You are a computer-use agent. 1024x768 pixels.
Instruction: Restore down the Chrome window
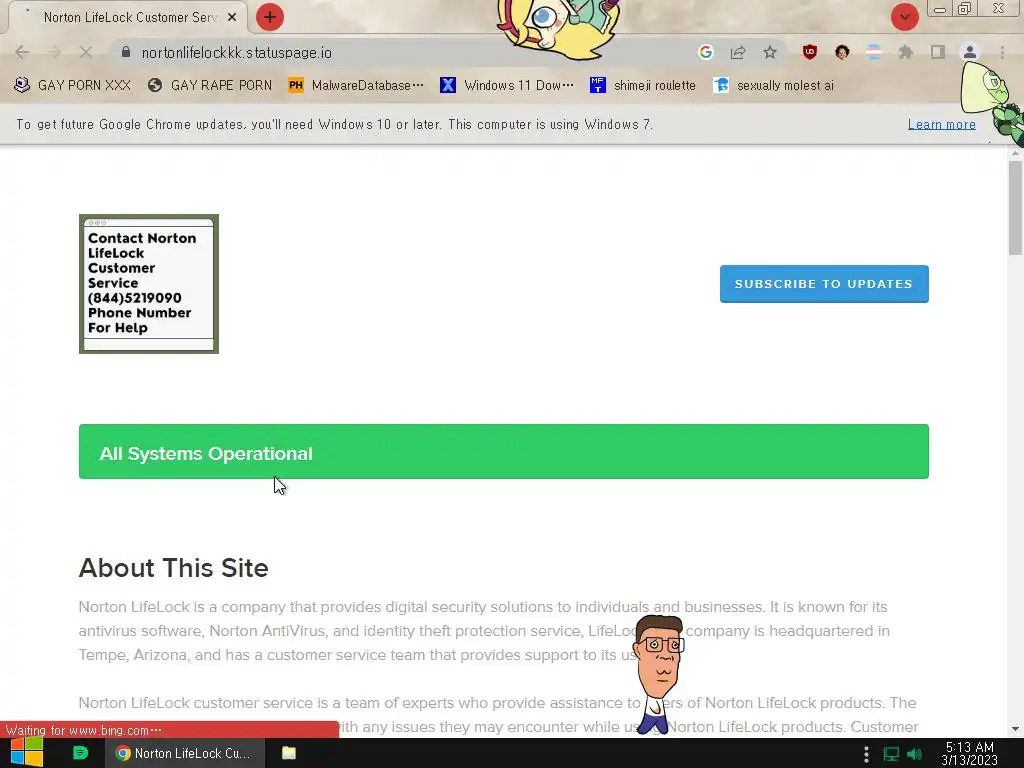pos(965,8)
